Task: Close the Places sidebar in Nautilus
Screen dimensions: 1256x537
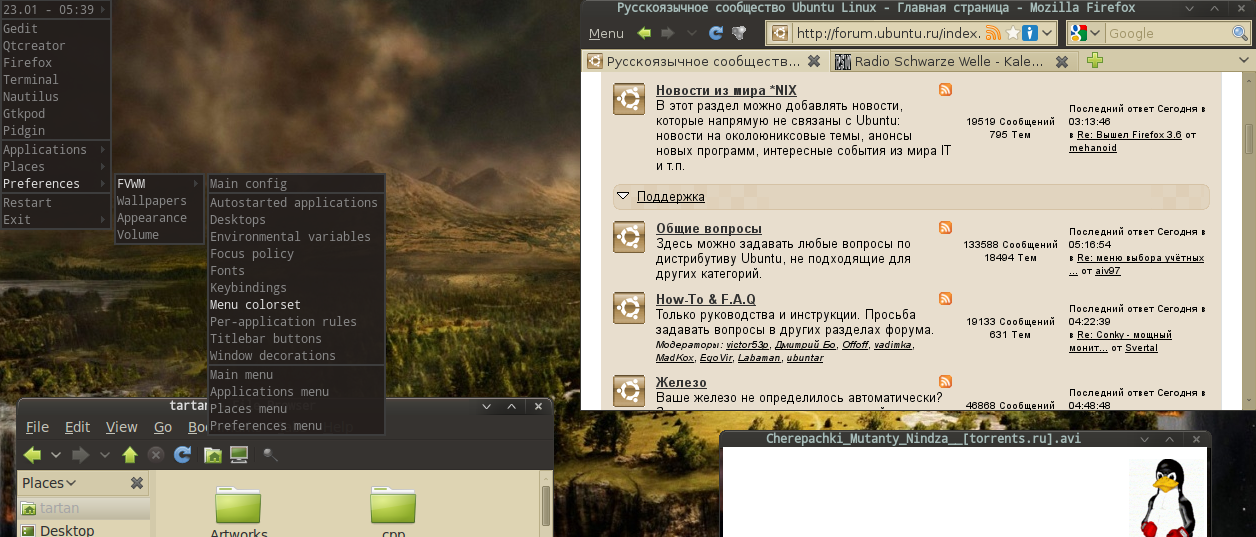Action: click(137, 483)
